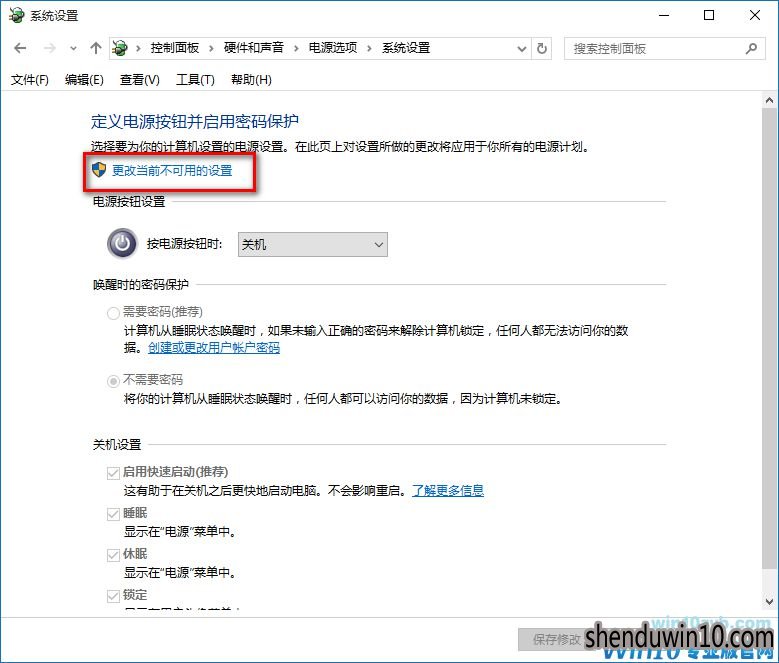Click the scrollbar up arrow
The width and height of the screenshot is (779, 663).
point(770,100)
